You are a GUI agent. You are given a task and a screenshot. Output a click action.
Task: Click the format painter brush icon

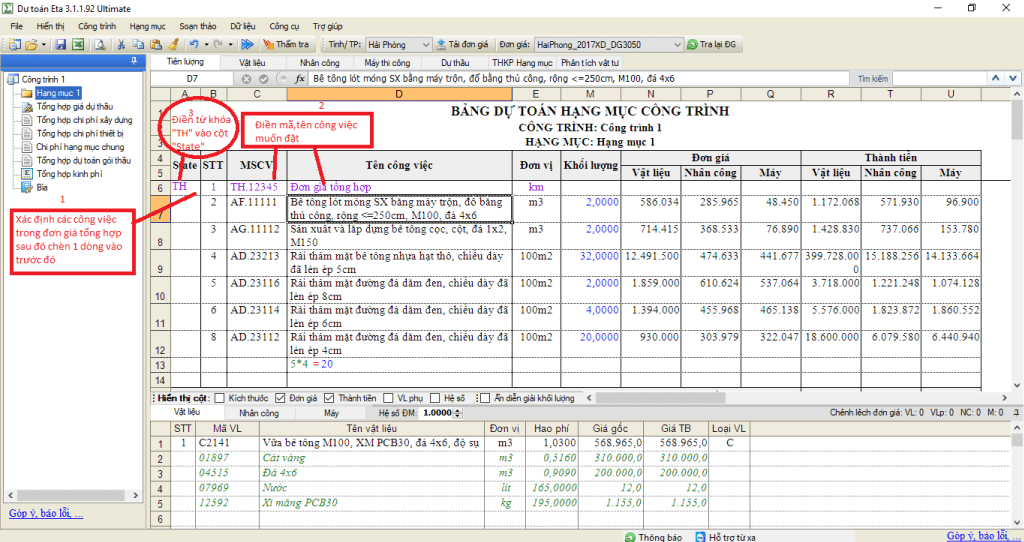[173, 45]
